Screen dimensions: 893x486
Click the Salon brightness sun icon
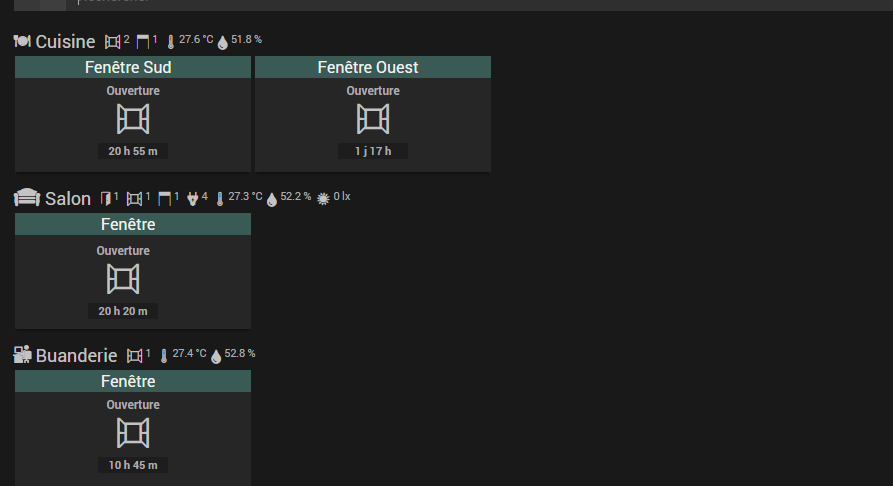tap(323, 199)
